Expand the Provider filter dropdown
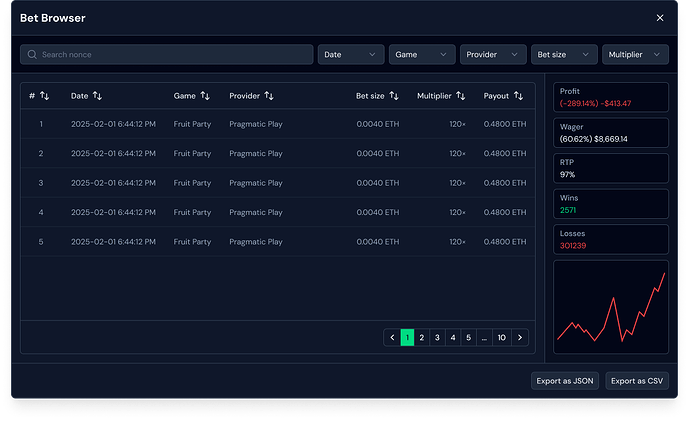 point(493,54)
